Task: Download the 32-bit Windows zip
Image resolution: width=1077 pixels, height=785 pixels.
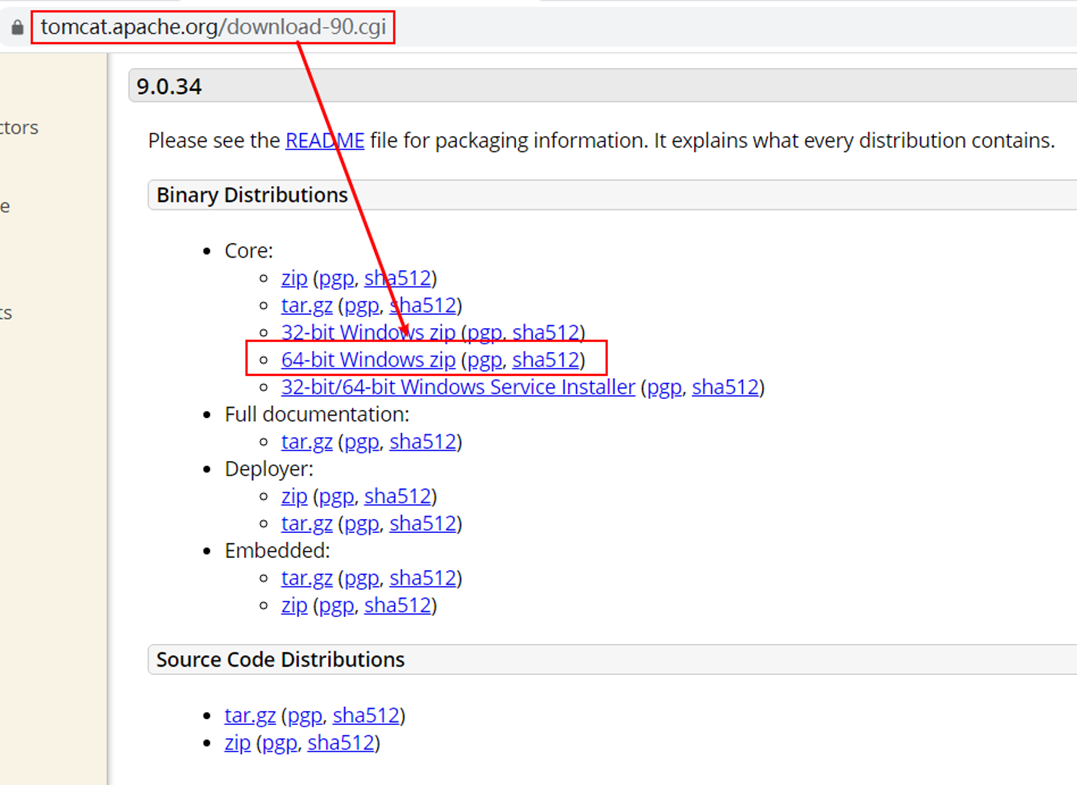Action: point(368,332)
